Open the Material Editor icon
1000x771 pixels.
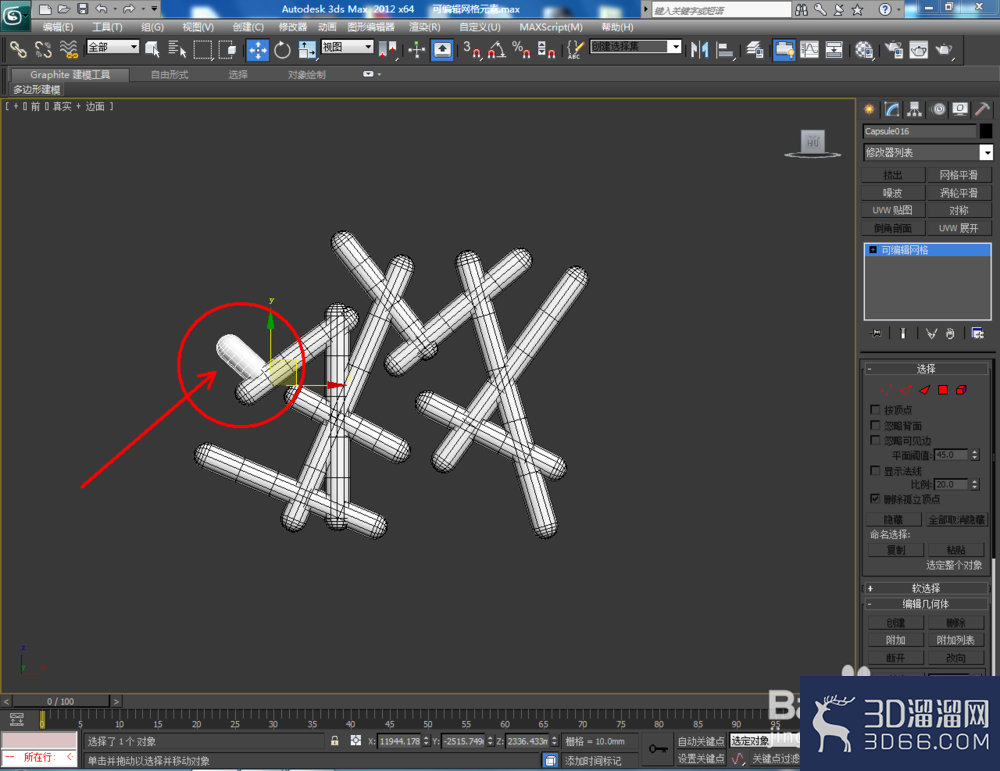point(864,50)
